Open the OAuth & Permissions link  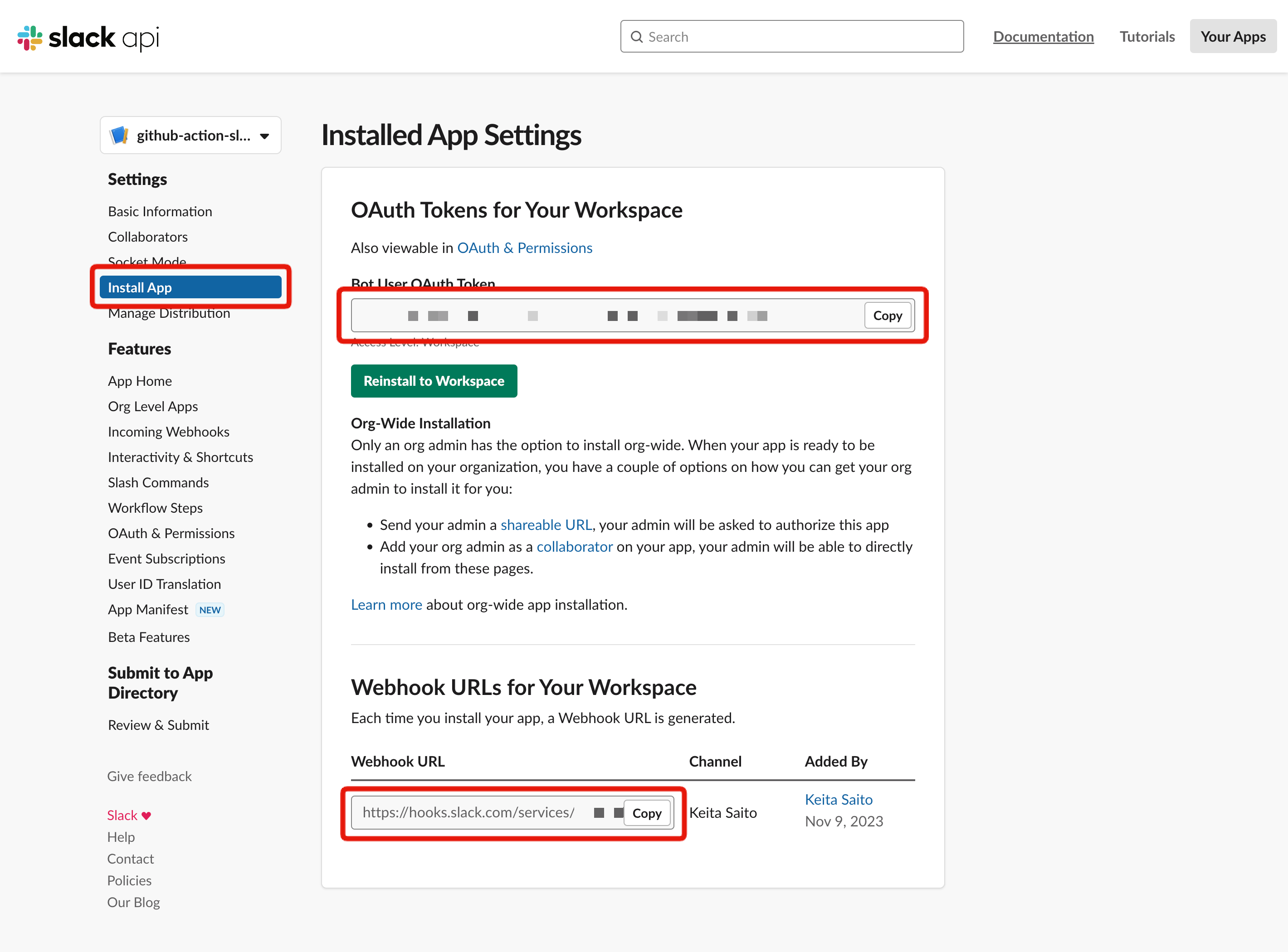coord(525,247)
